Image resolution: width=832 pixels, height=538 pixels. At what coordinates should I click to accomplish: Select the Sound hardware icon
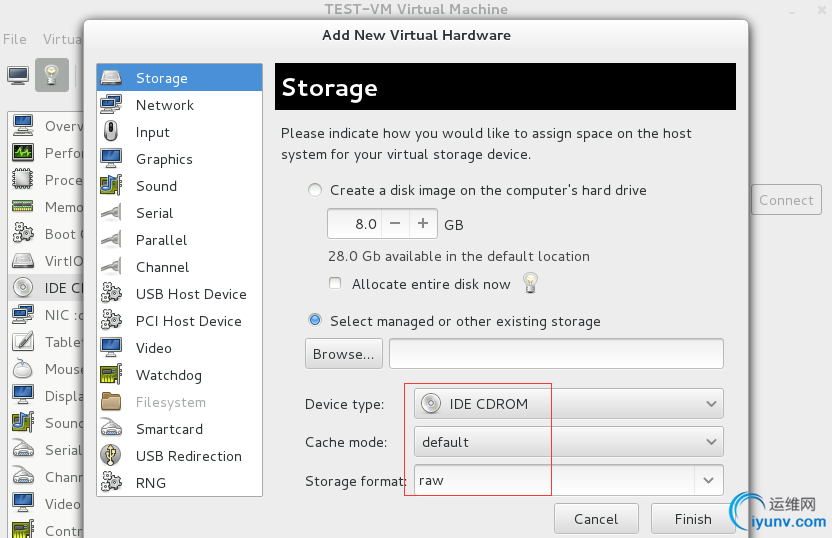[x=111, y=186]
